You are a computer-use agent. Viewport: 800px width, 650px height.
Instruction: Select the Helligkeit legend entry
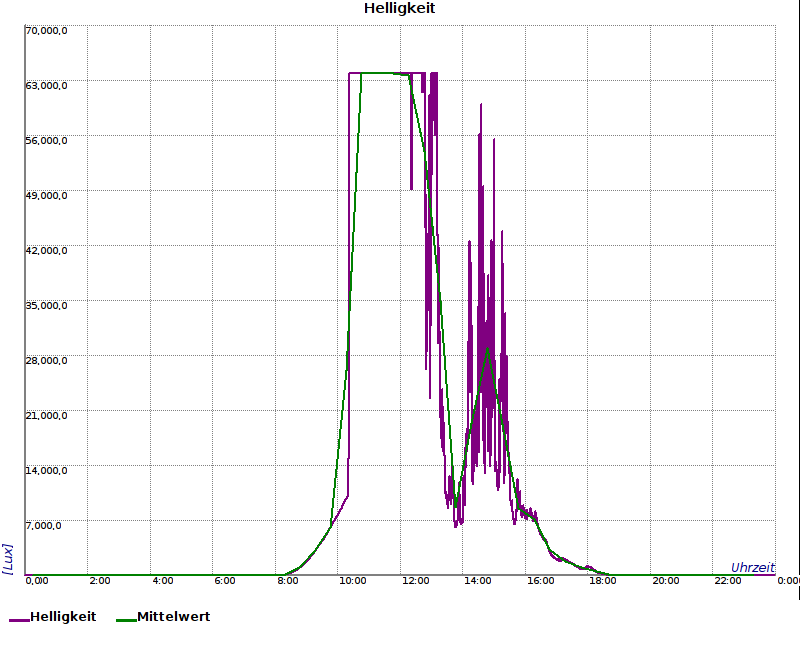53,617
